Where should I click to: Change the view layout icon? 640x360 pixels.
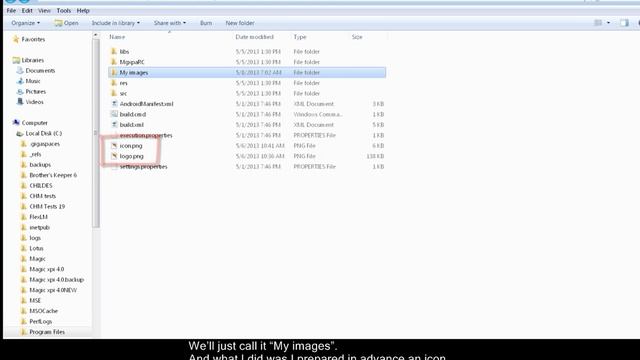click(x=598, y=23)
